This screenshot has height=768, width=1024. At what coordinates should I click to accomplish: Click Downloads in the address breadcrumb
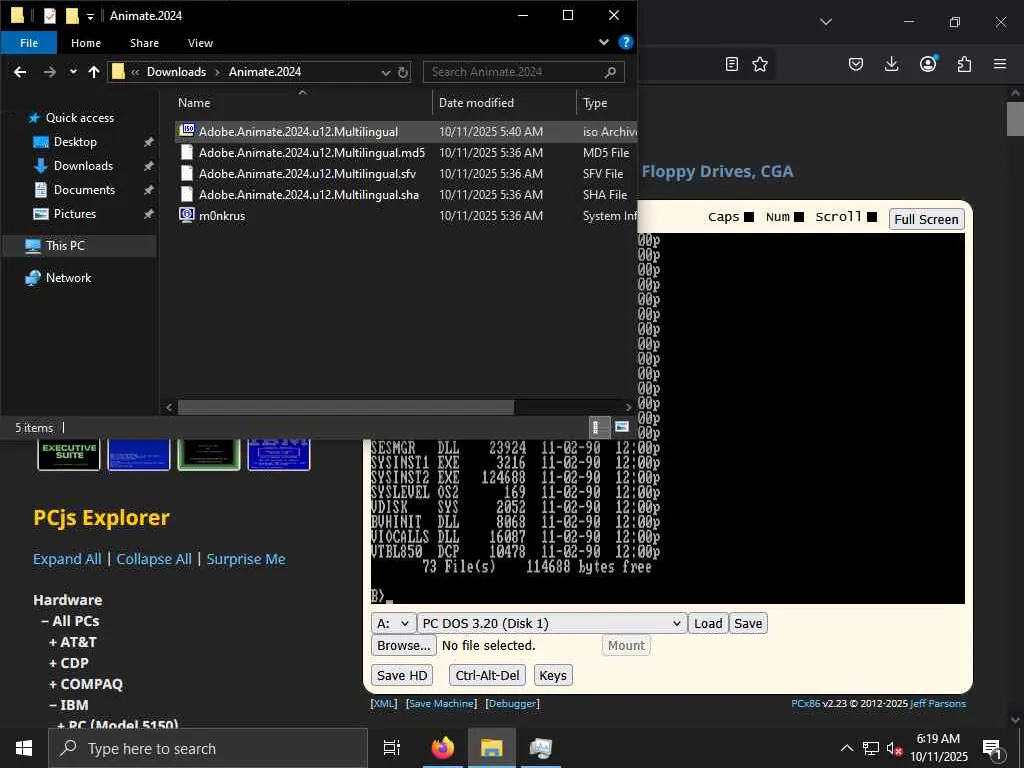pos(176,72)
